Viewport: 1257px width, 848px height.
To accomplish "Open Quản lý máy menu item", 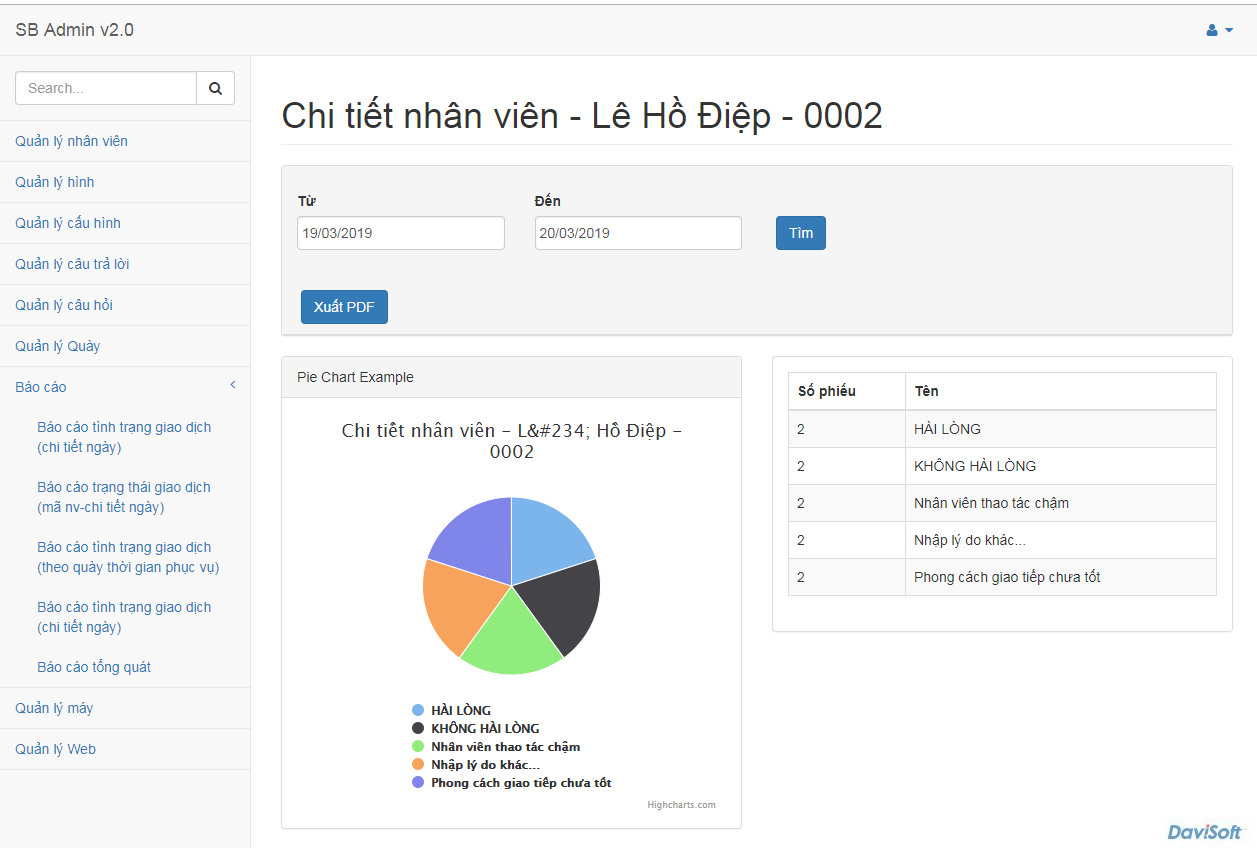I will pyautogui.click(x=54, y=708).
